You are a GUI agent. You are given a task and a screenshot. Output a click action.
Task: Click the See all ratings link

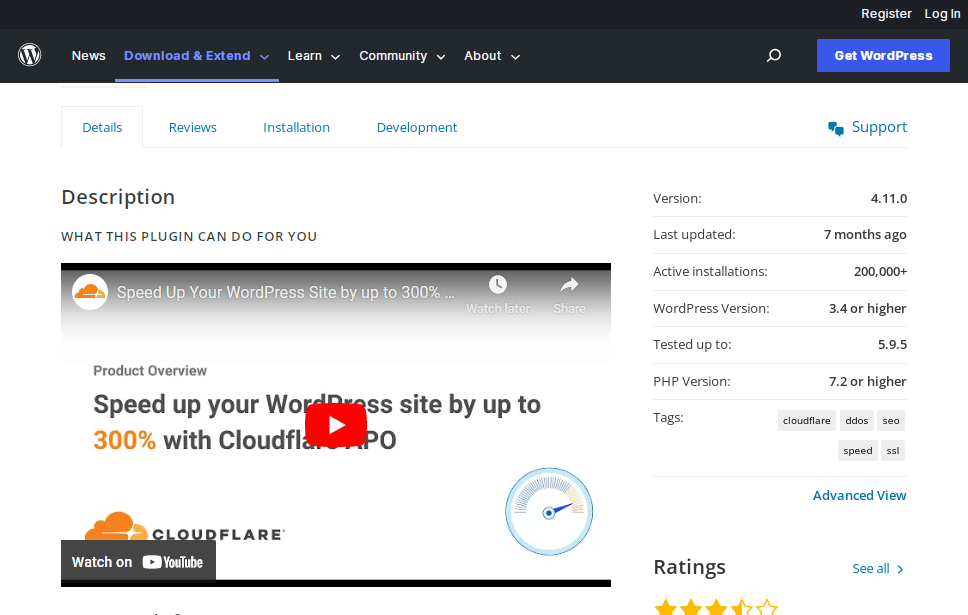pos(870,569)
